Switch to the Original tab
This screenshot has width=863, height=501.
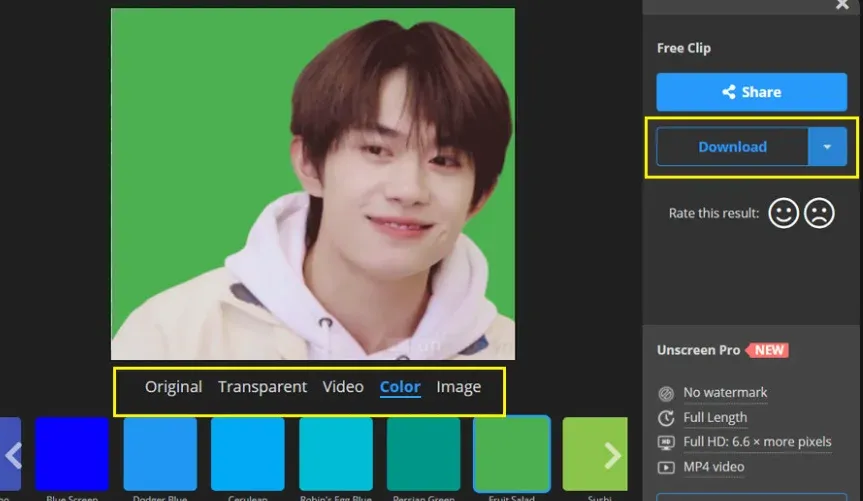[x=173, y=387]
